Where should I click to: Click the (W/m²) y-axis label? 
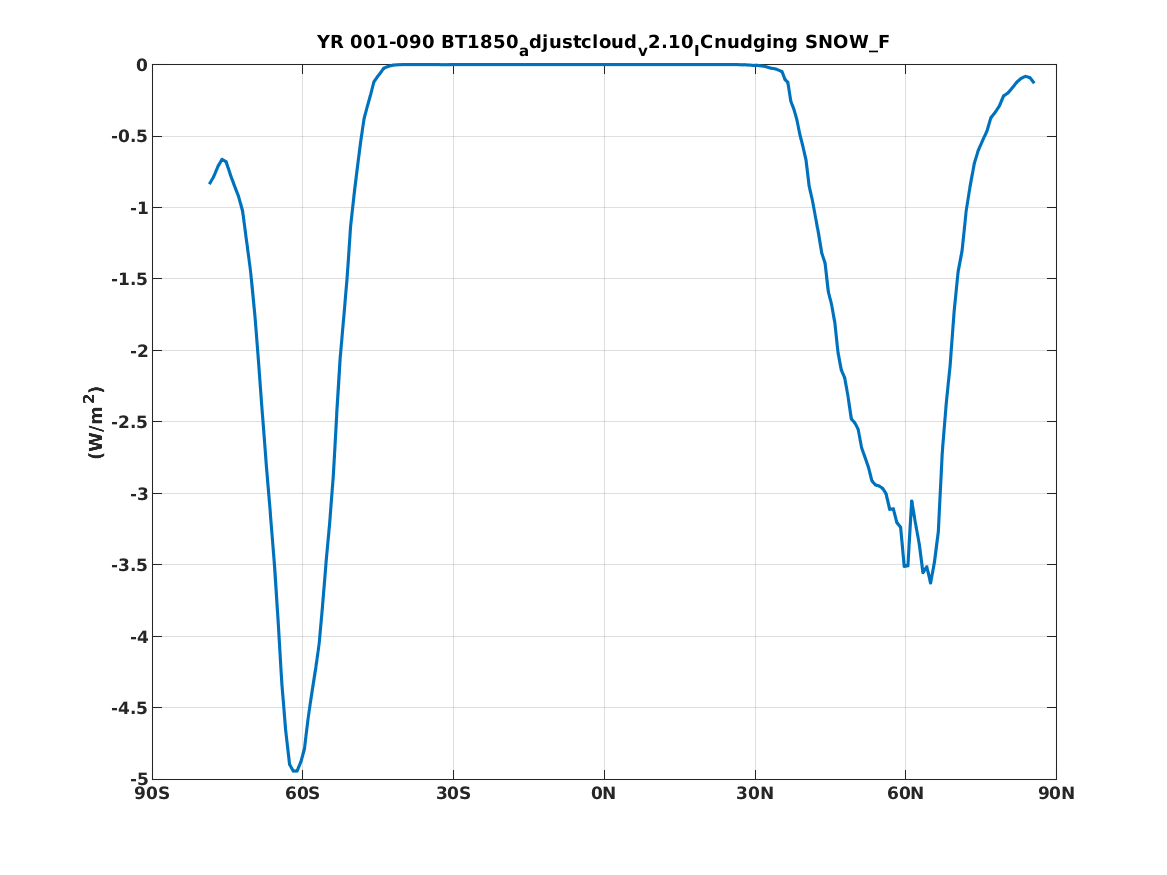click(x=95, y=422)
